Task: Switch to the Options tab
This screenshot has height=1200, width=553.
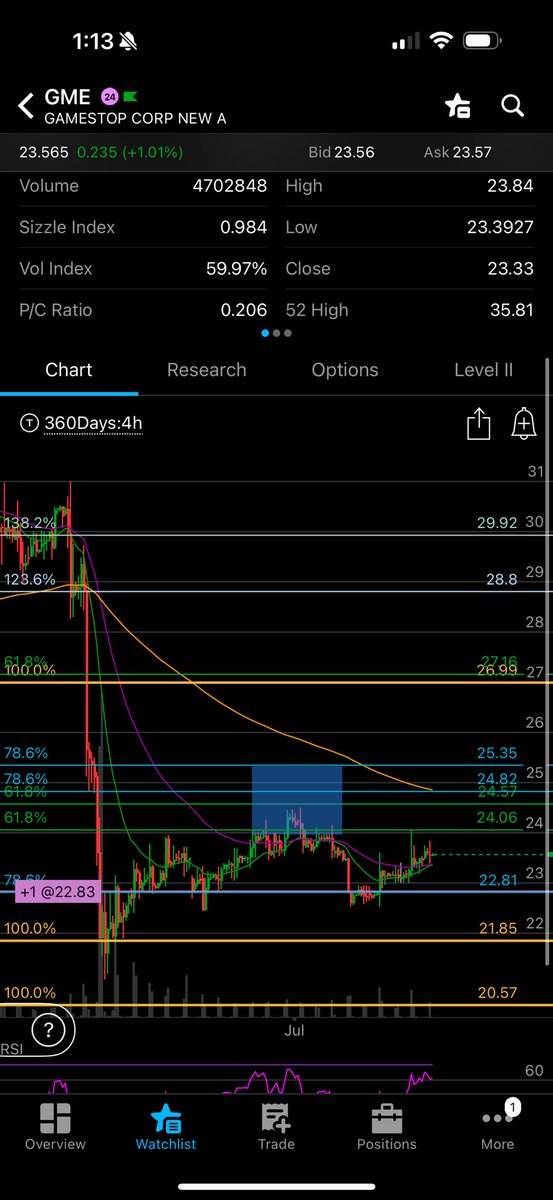Action: [345, 370]
